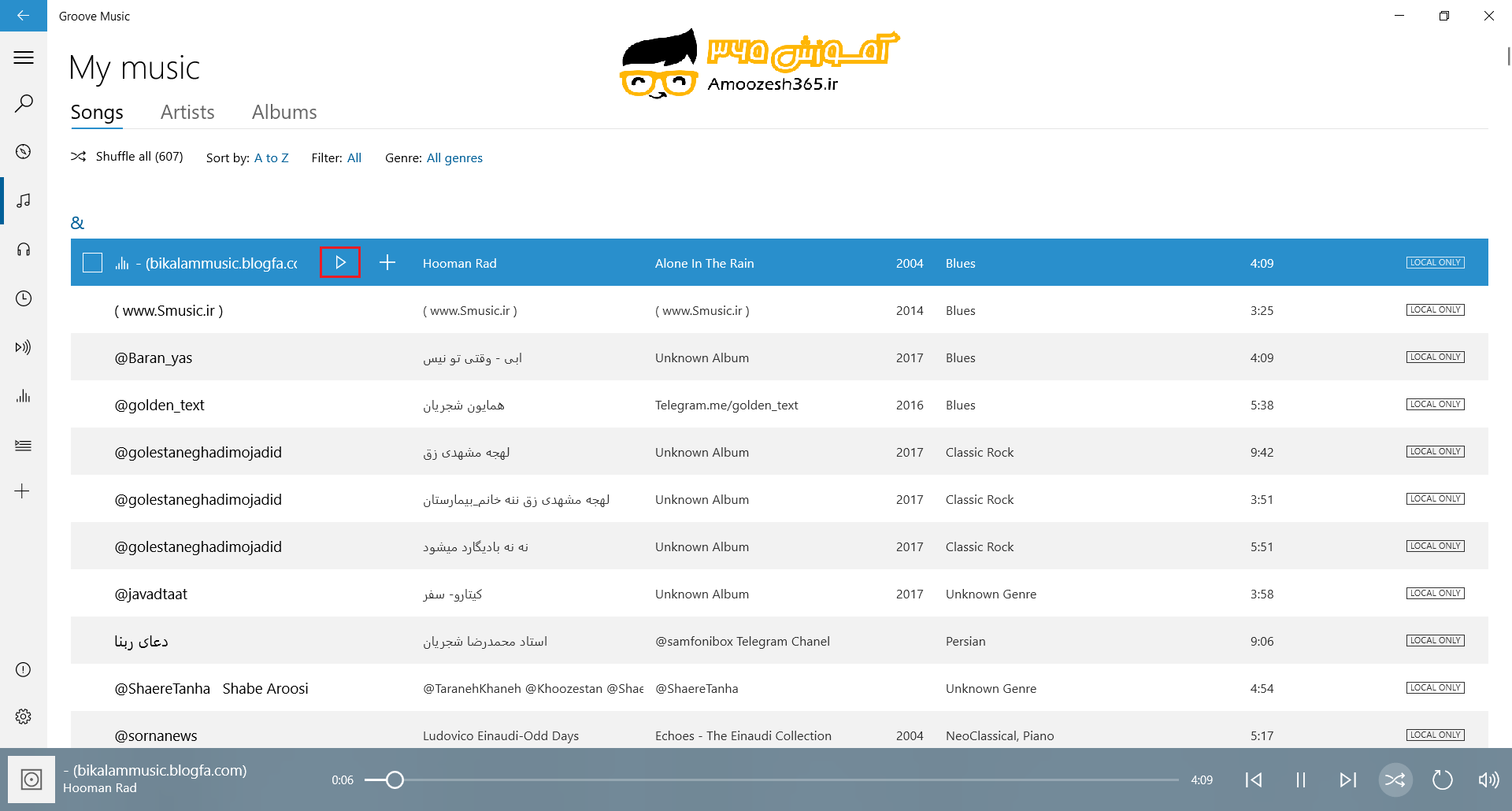Open Recent plays clock icon
The image size is (1512, 811).
(x=24, y=298)
